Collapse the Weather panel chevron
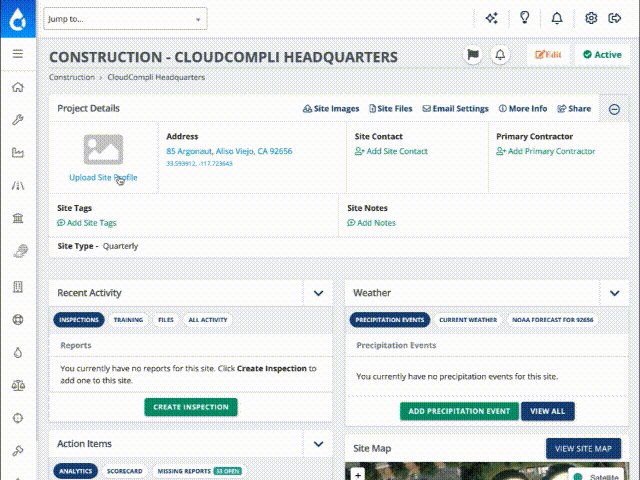This screenshot has height=480, width=640. [x=615, y=293]
